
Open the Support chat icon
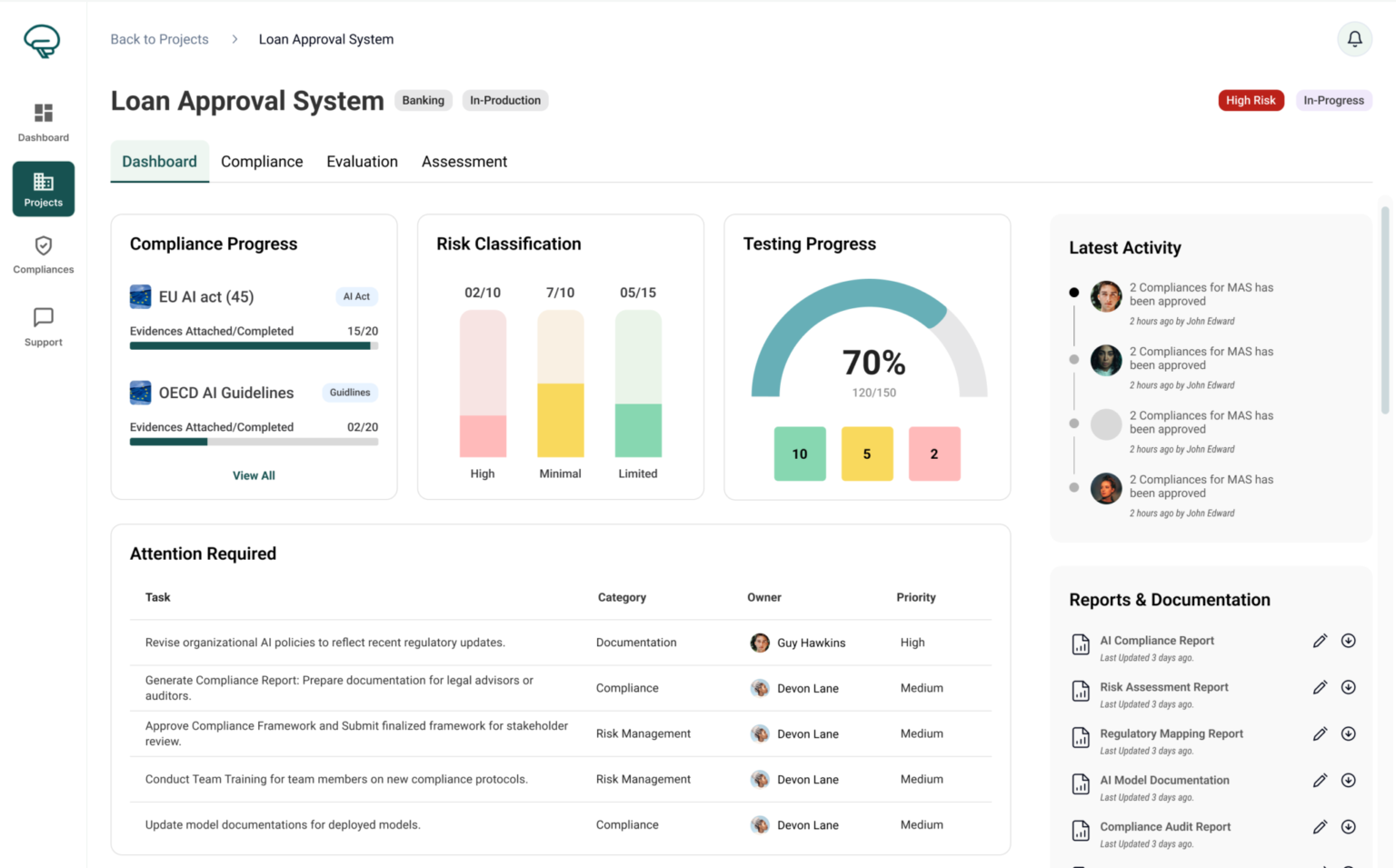[x=43, y=326]
